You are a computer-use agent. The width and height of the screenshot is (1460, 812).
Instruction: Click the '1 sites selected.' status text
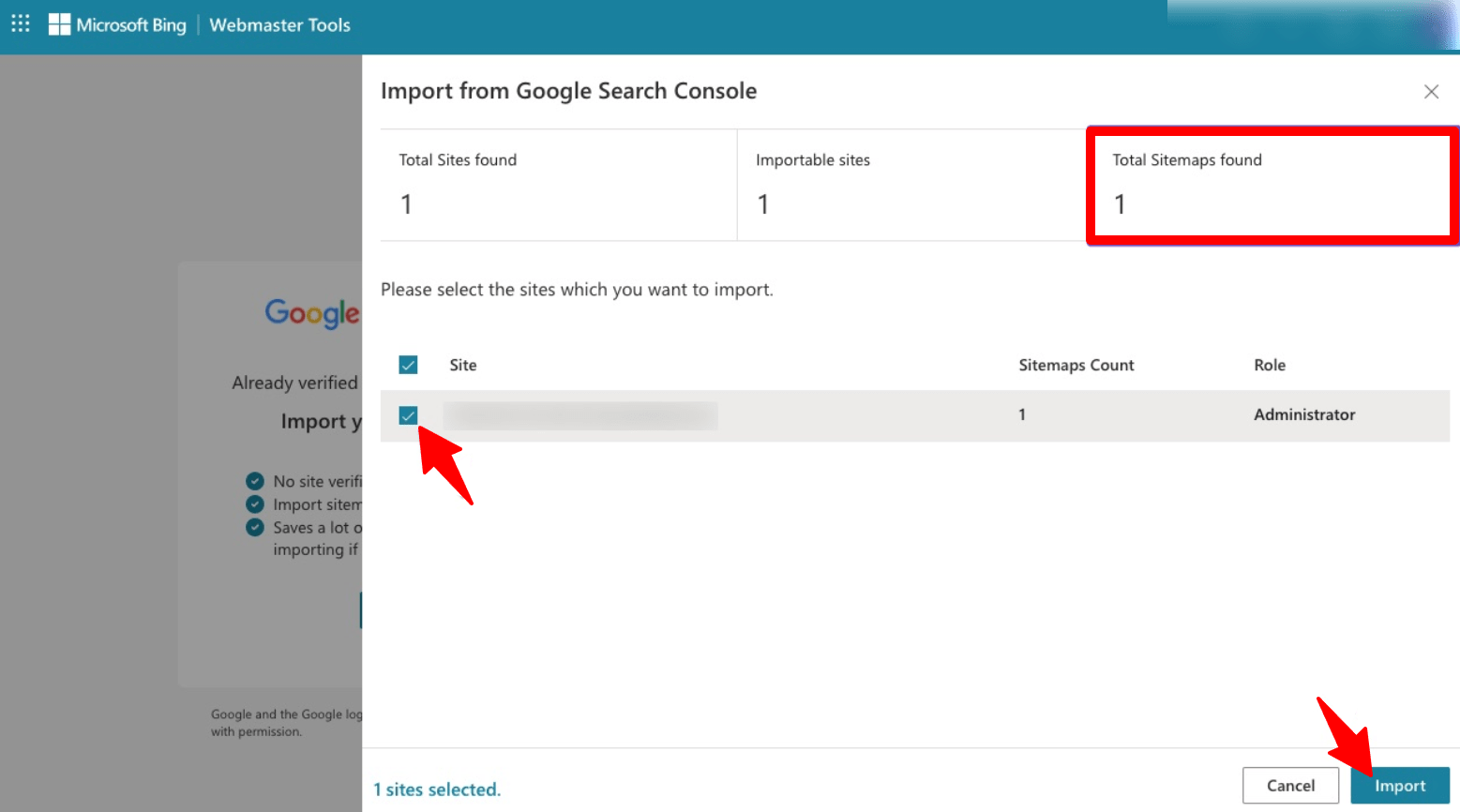(x=437, y=789)
